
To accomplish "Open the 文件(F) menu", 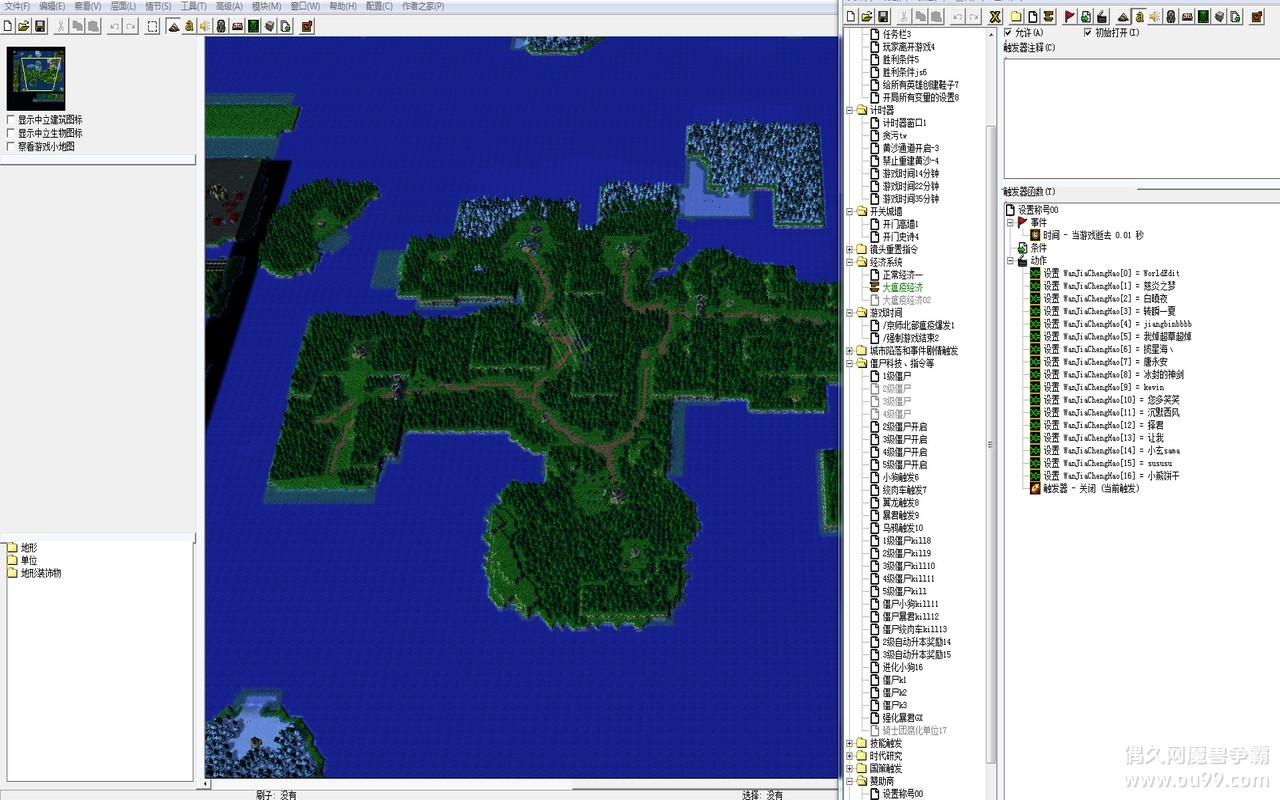I will pos(16,6).
